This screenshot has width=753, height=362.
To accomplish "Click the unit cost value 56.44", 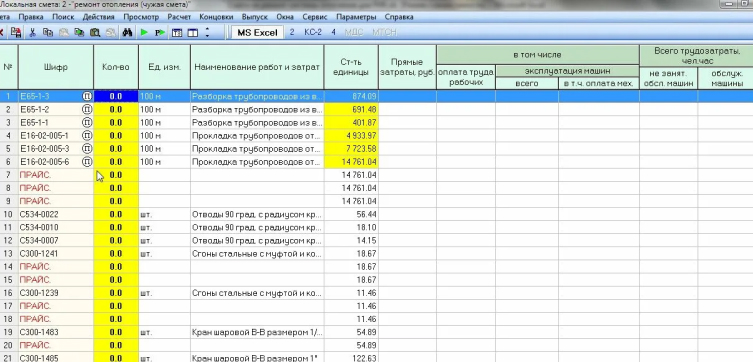I will pyautogui.click(x=351, y=214).
